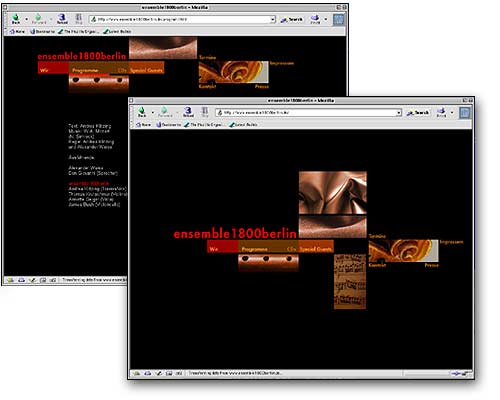500x400 pixels.
Task: Follow 'Impressum' link on front page
Action: (x=451, y=242)
